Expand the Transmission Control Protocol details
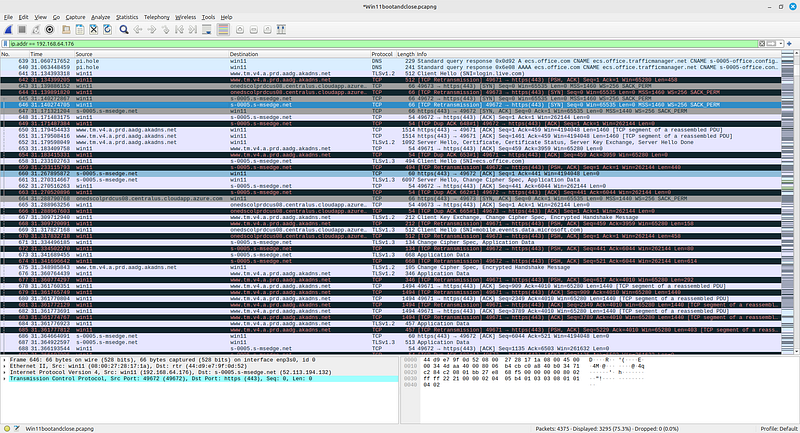The width and height of the screenshot is (800, 433). (x=5, y=379)
